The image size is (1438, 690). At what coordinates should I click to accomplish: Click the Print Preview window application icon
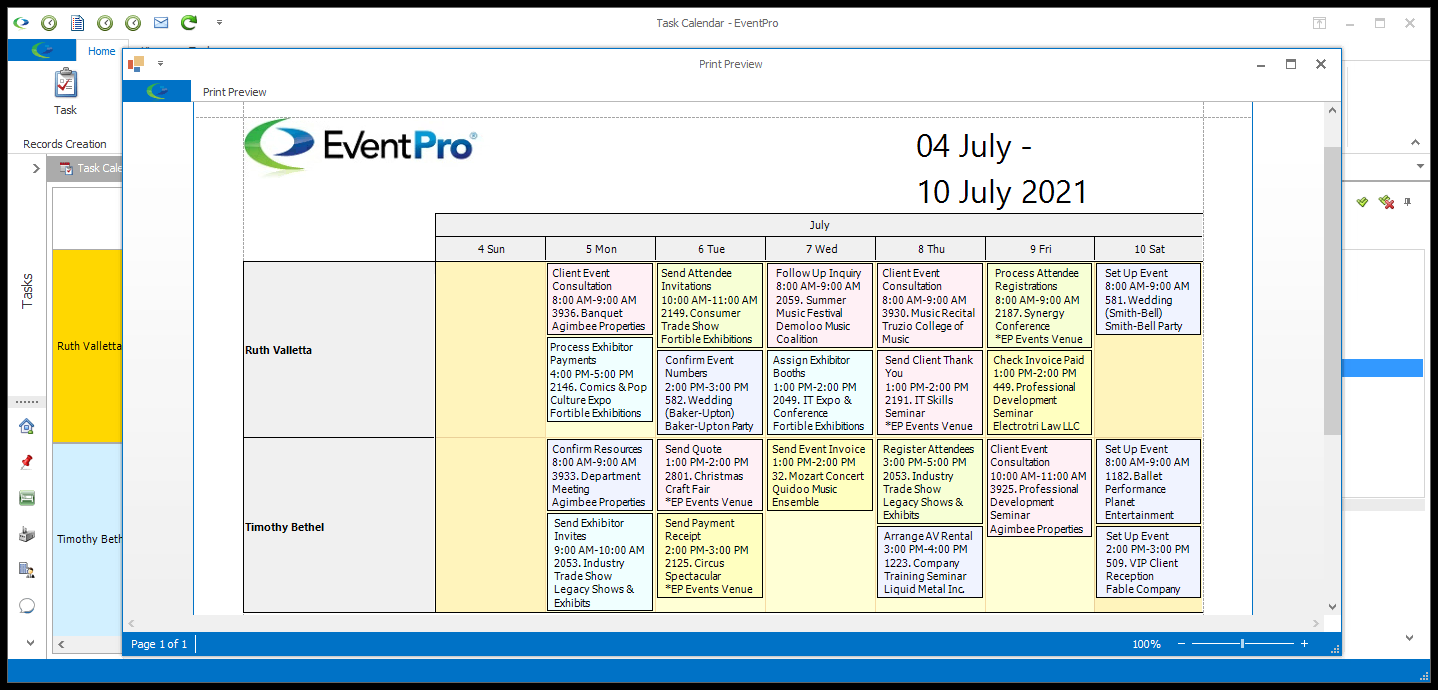click(x=136, y=64)
